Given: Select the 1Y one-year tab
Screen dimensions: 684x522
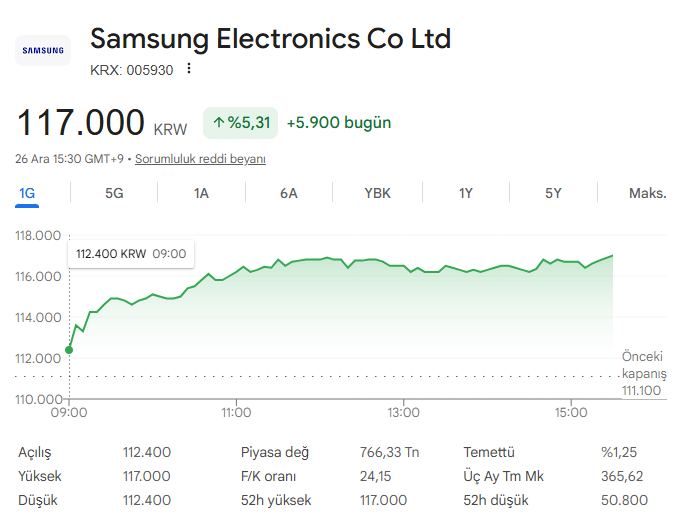Looking at the screenshot, I should click(466, 193).
